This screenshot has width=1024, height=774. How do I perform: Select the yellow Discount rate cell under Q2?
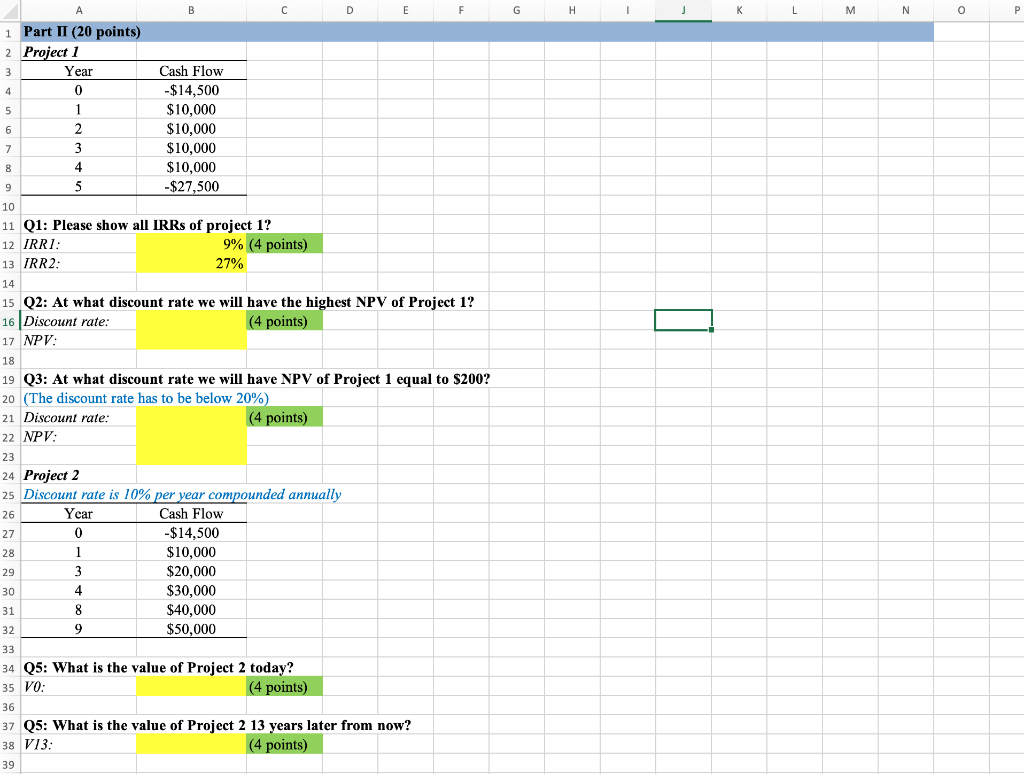coord(191,321)
